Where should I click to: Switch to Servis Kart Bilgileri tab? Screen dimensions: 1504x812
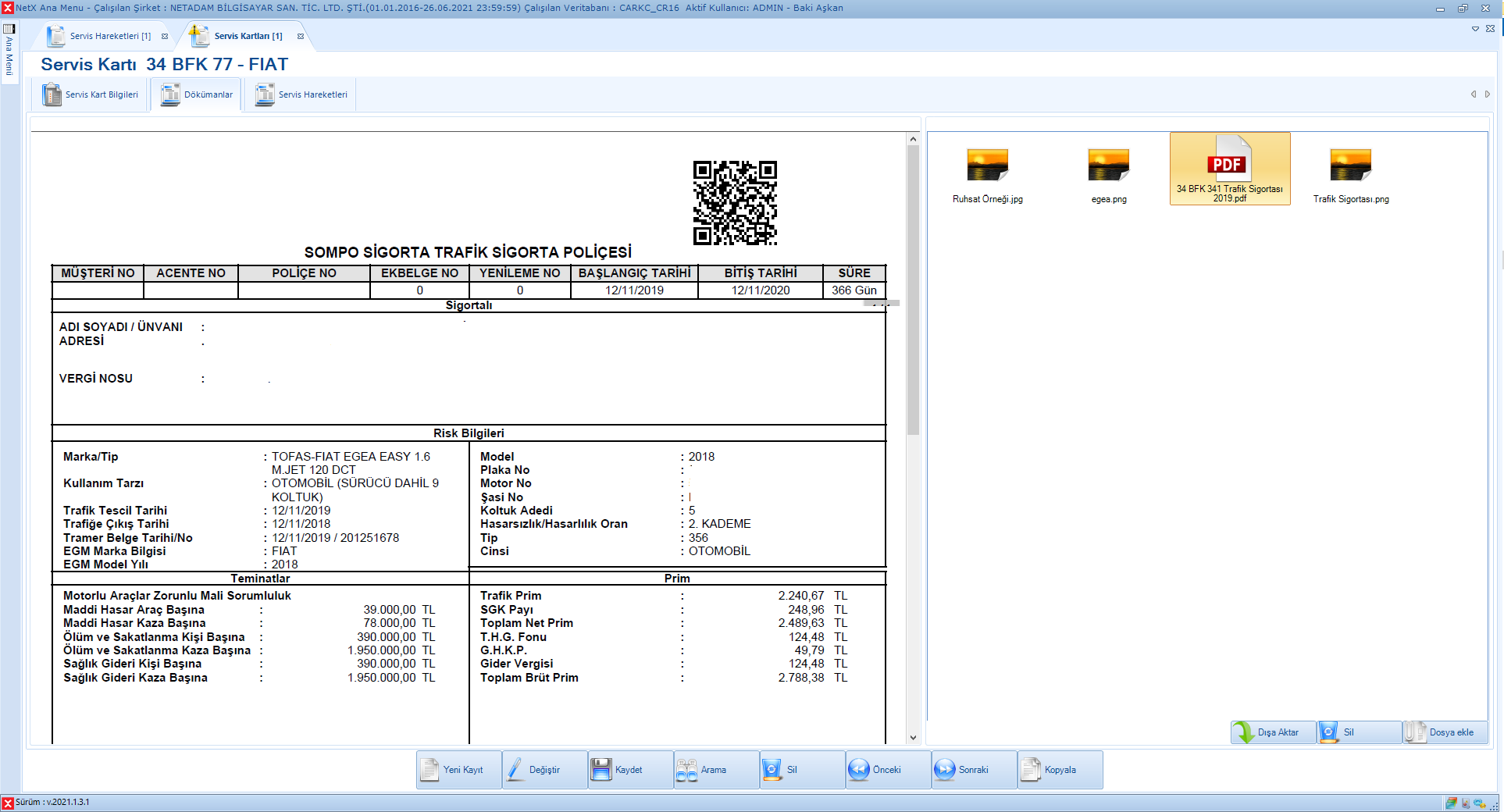[94, 94]
